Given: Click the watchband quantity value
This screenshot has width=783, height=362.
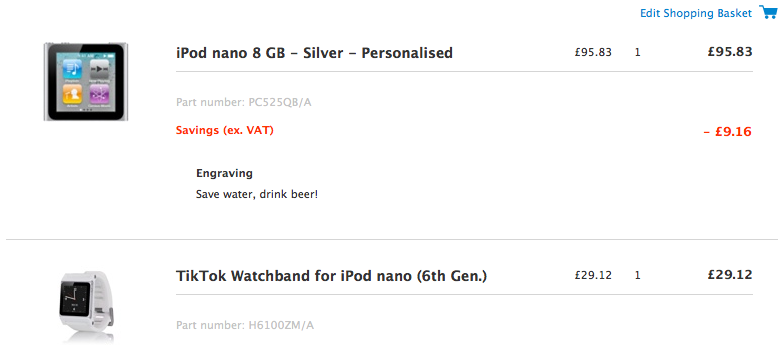Looking at the screenshot, I should (x=637, y=275).
